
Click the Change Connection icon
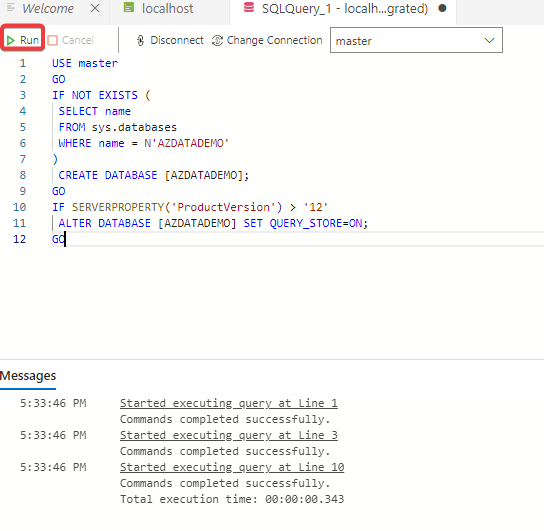218,41
